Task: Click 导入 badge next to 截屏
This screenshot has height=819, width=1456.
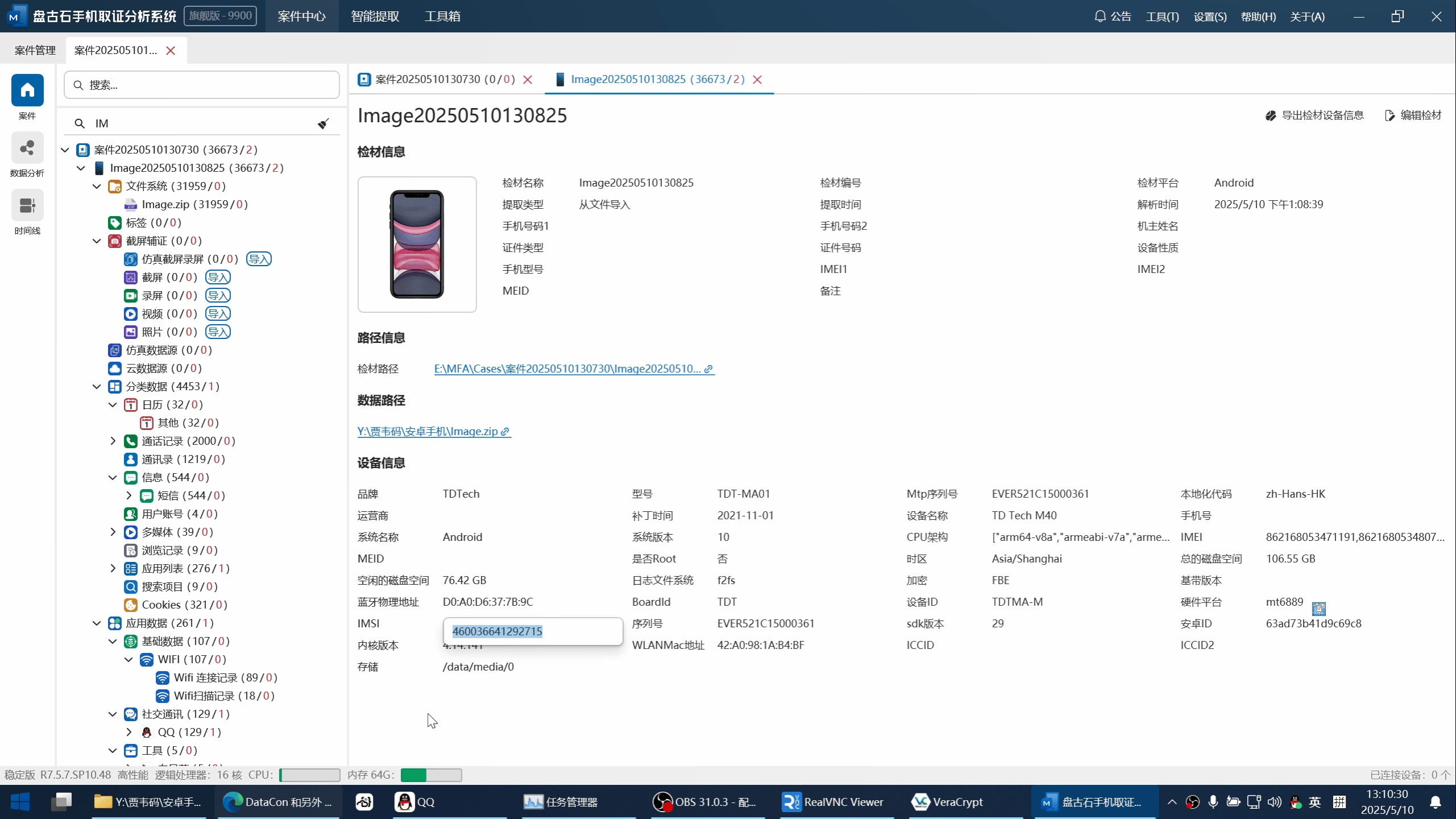Action: [x=218, y=277]
